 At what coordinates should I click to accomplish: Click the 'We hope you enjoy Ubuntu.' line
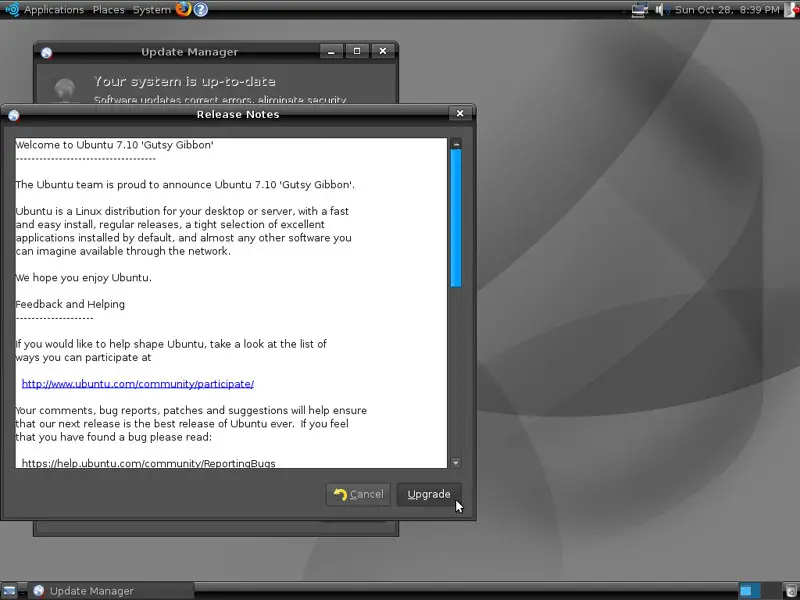pyautogui.click(x=84, y=278)
